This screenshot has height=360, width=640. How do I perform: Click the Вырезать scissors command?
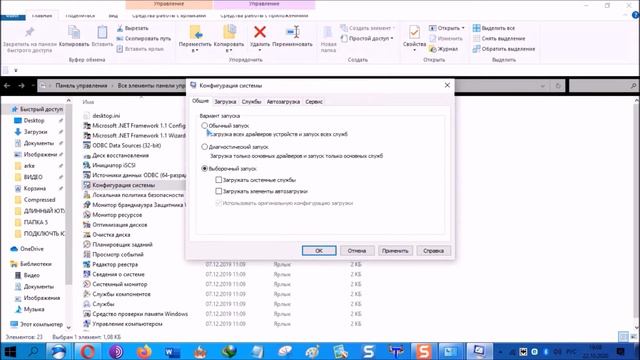[133, 28]
